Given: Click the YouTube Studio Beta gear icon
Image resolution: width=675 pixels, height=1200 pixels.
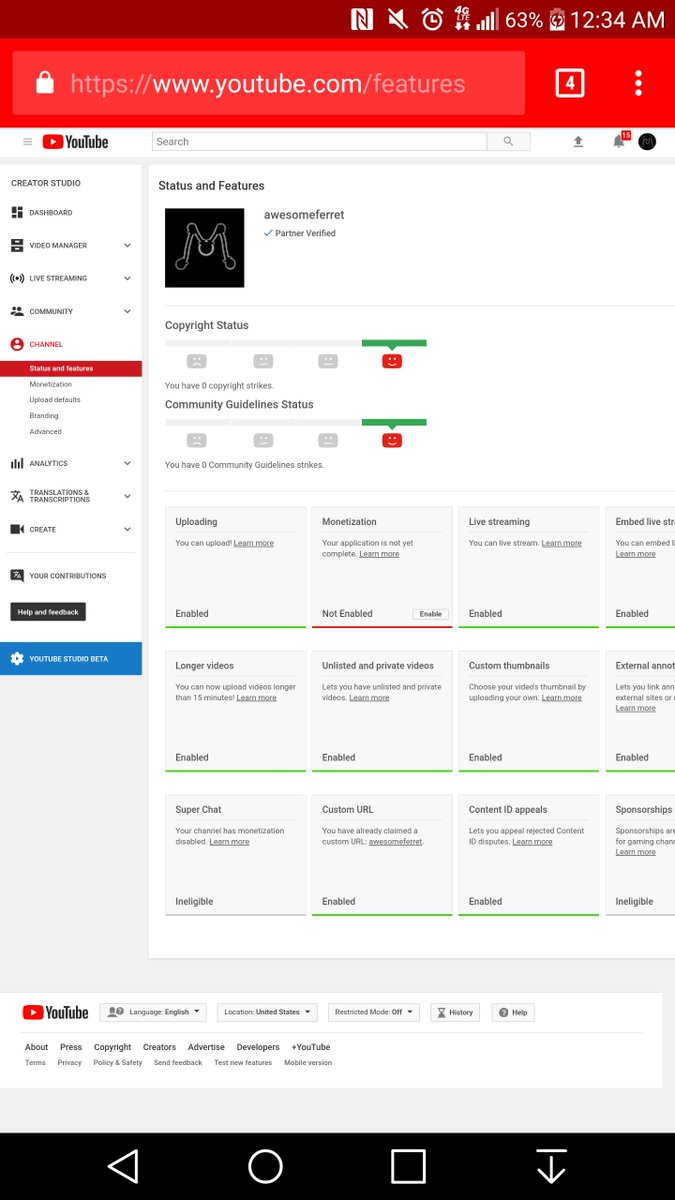Looking at the screenshot, I should (17, 659).
